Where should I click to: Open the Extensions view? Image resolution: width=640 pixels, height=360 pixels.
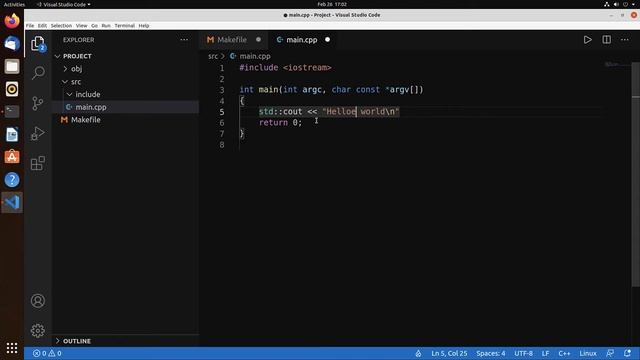point(38,163)
